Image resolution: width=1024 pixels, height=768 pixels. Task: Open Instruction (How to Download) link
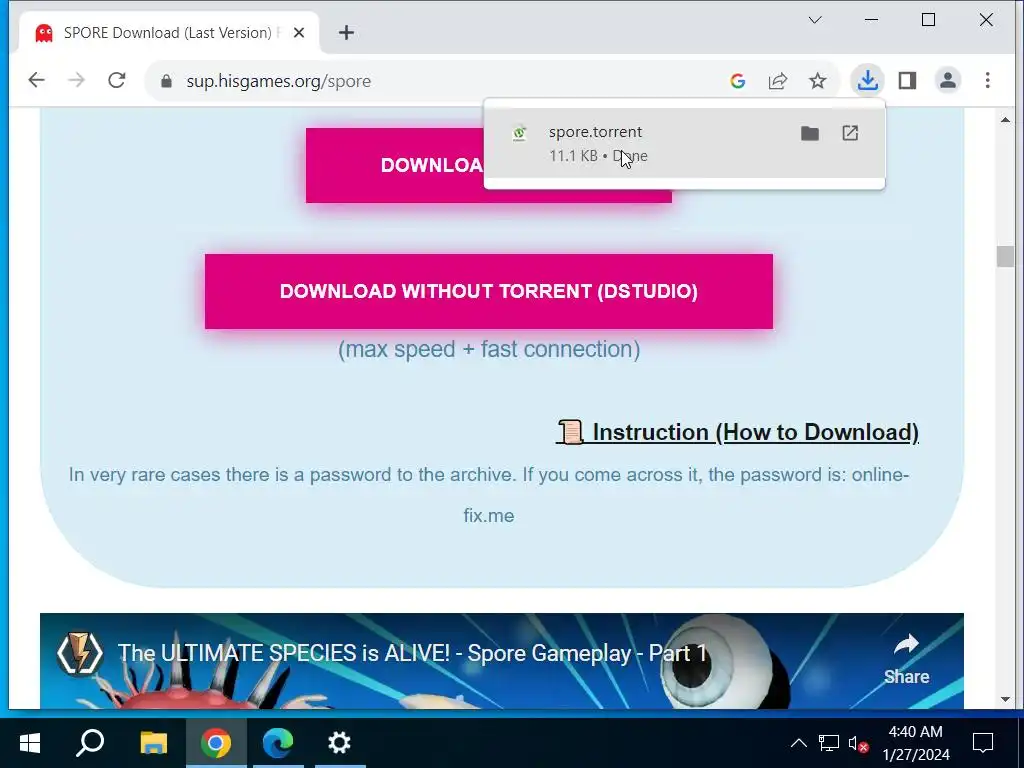click(738, 432)
